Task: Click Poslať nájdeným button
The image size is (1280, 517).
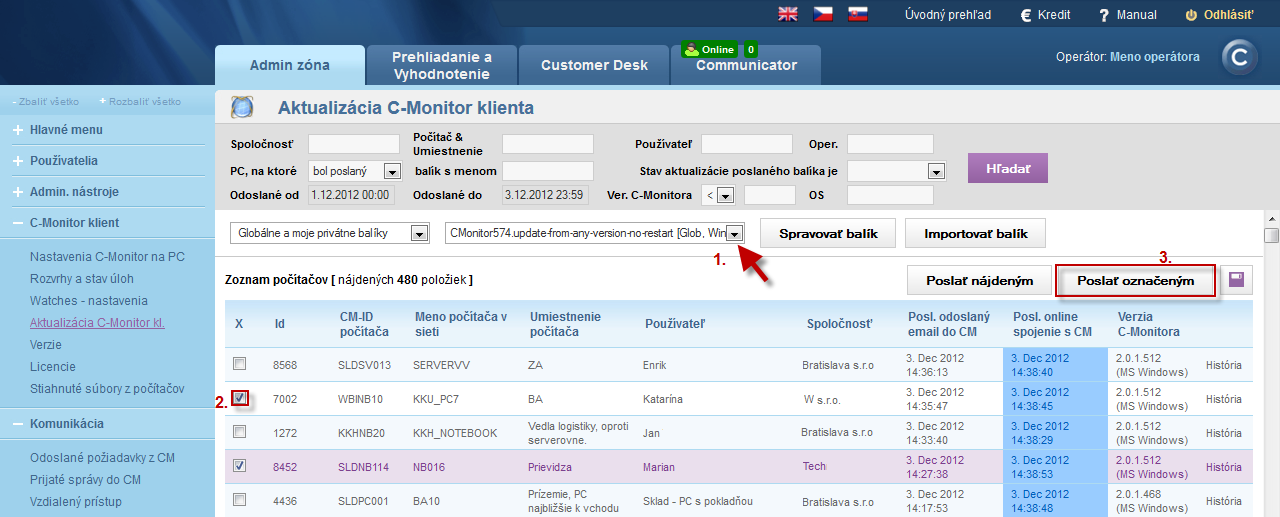Action: click(x=978, y=281)
